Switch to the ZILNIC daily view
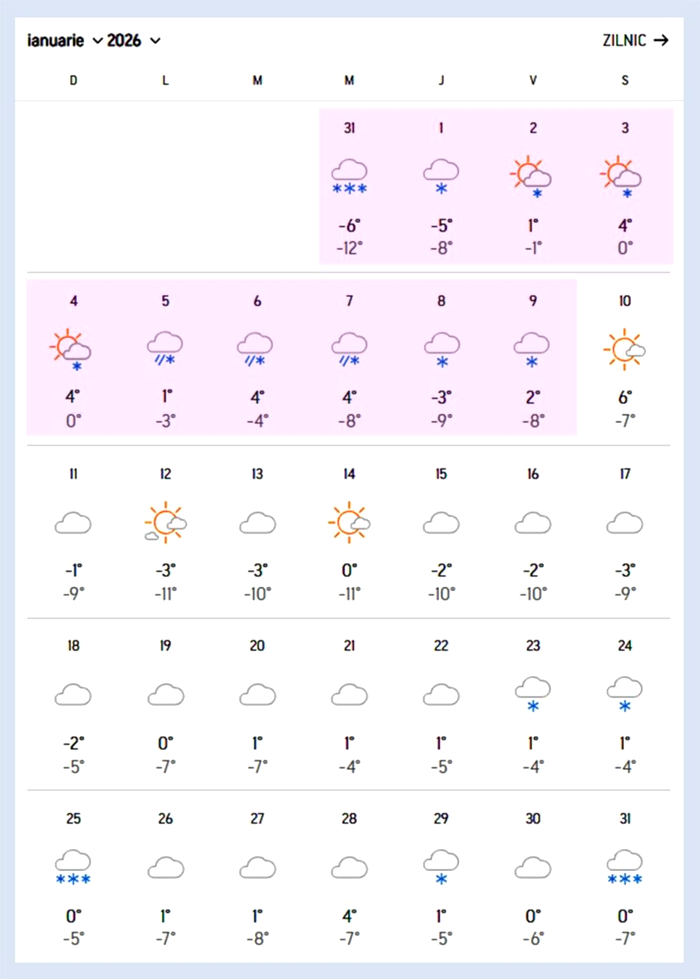The width and height of the screenshot is (700, 979). (636, 41)
